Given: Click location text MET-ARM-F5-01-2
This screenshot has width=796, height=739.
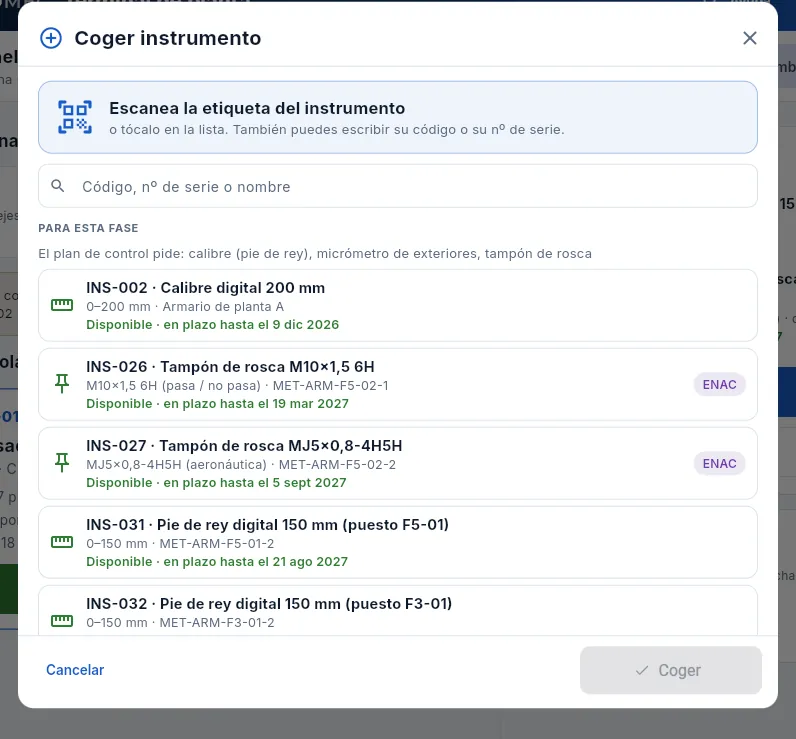Looking at the screenshot, I should click(x=217, y=544).
